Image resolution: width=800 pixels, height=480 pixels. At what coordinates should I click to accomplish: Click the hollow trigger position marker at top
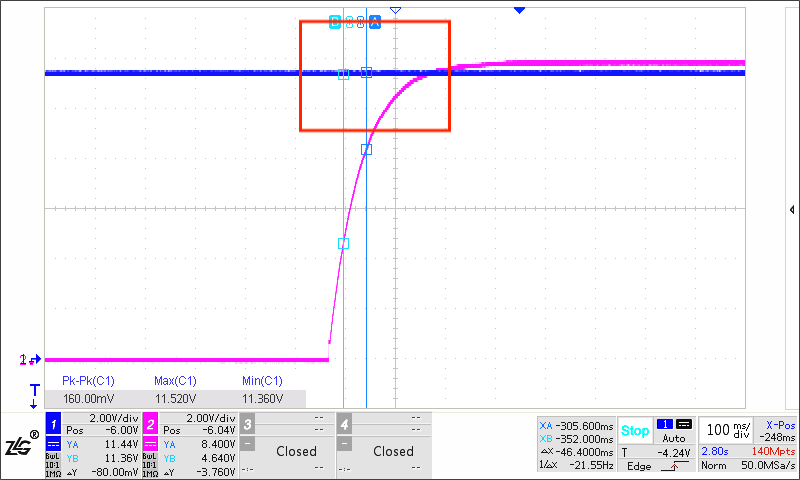pos(395,10)
